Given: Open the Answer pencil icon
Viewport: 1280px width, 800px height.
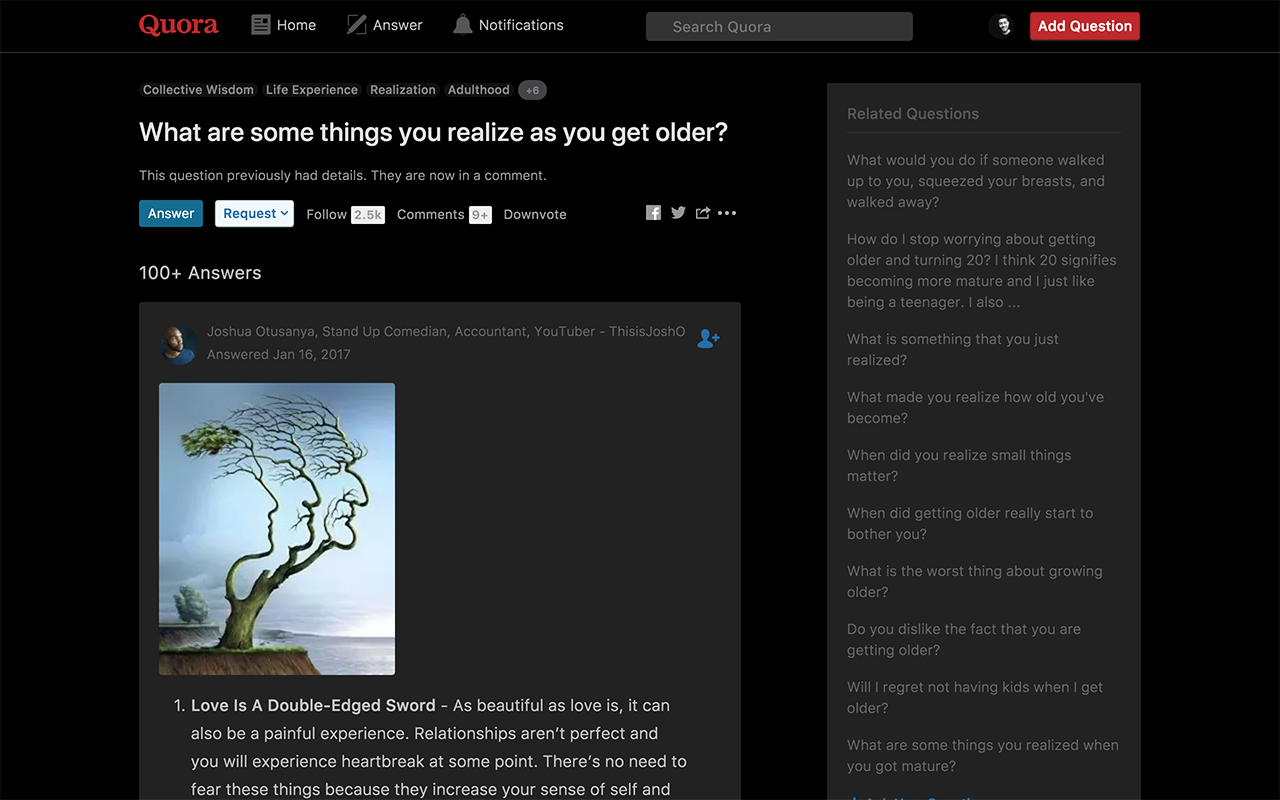Looking at the screenshot, I should pos(355,23).
